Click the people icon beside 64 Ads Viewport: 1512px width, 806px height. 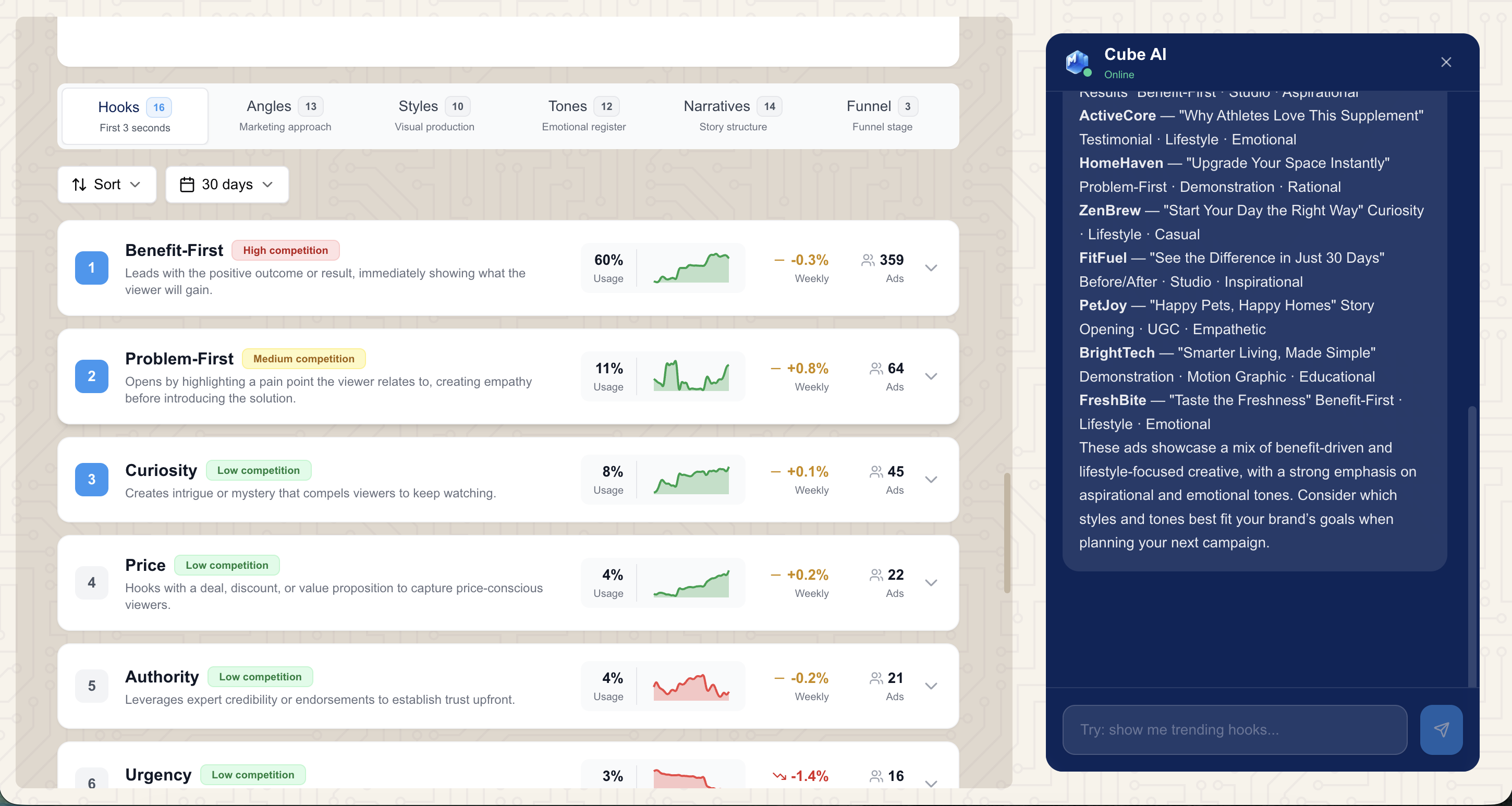[x=876, y=369]
